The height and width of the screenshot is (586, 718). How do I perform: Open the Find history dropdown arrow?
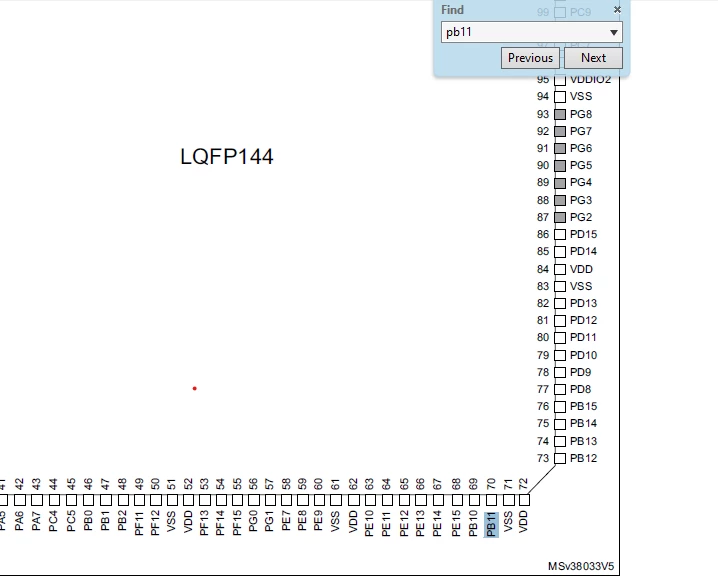(x=614, y=33)
